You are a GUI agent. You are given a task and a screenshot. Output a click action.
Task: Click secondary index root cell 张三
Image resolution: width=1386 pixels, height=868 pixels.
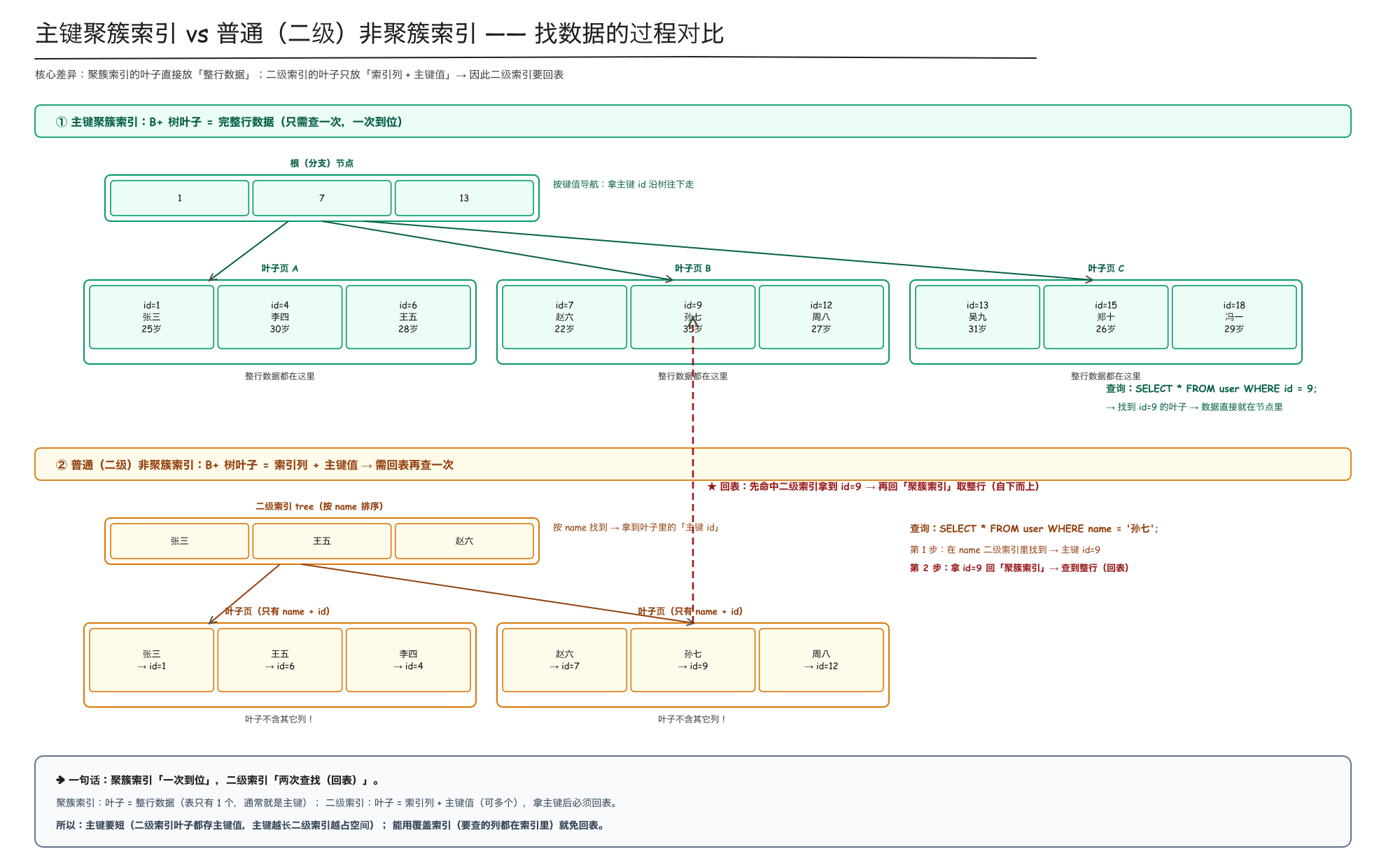[180, 541]
